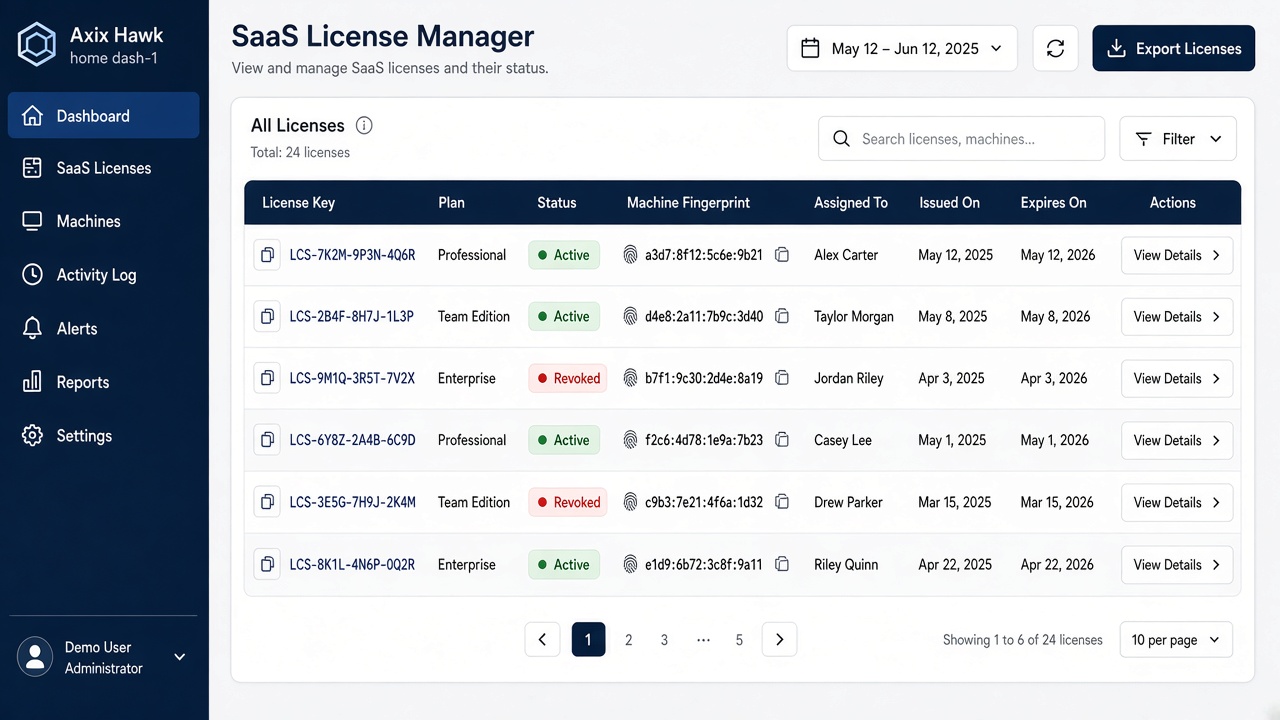Click the info icon beside All Licenses
The height and width of the screenshot is (720, 1280).
364,125
